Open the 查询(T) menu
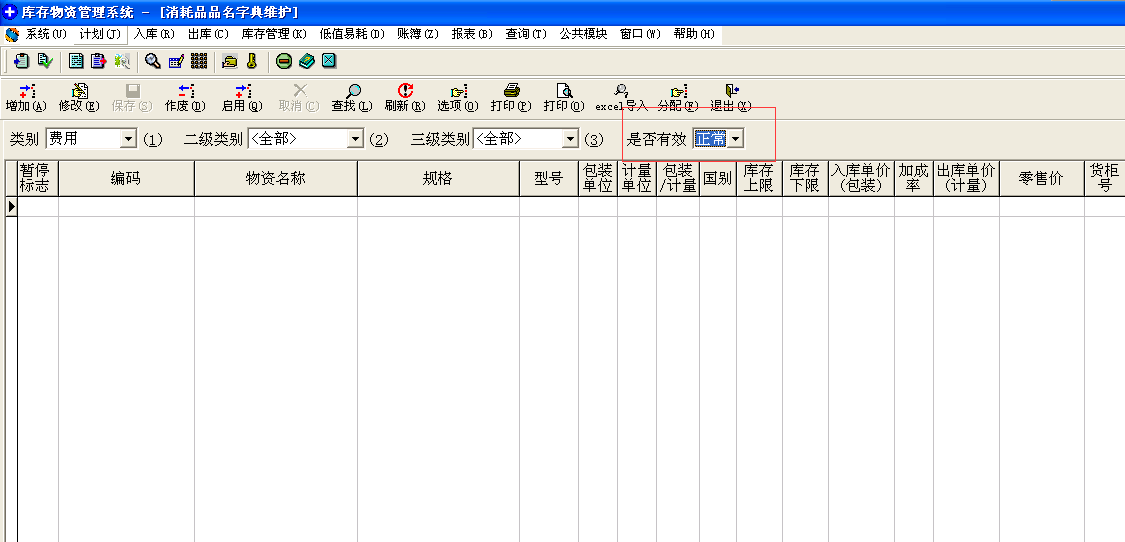 coord(526,34)
